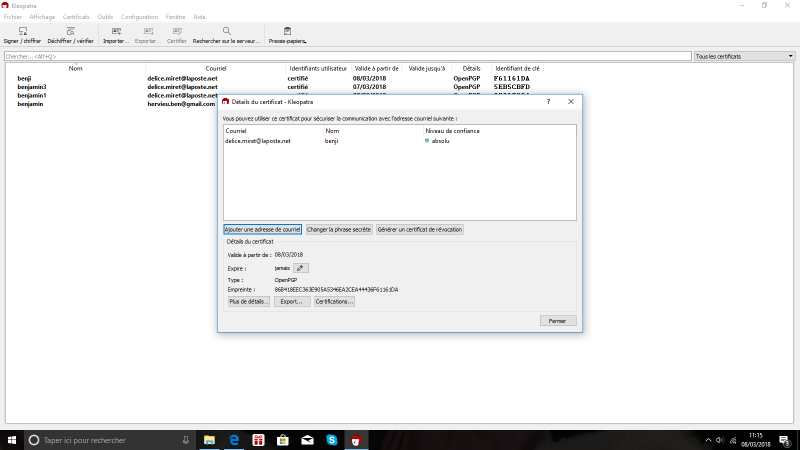Click the help question mark in dialog title
The width and height of the screenshot is (800, 450).
tap(547, 101)
